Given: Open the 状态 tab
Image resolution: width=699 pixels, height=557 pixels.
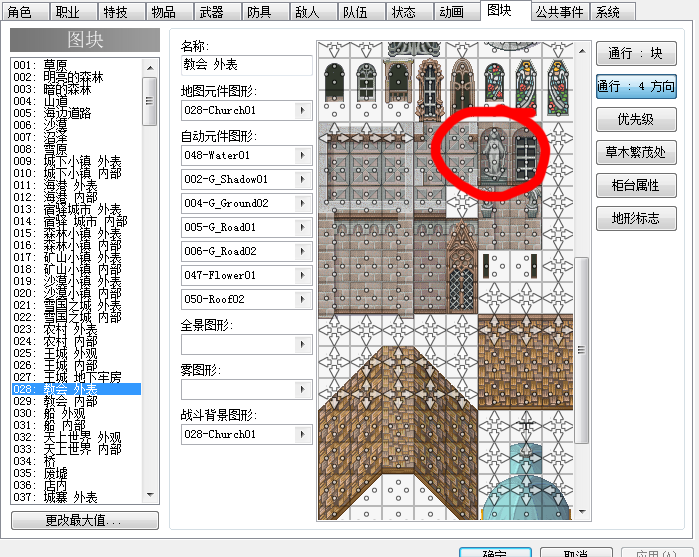Looking at the screenshot, I should point(409,12).
